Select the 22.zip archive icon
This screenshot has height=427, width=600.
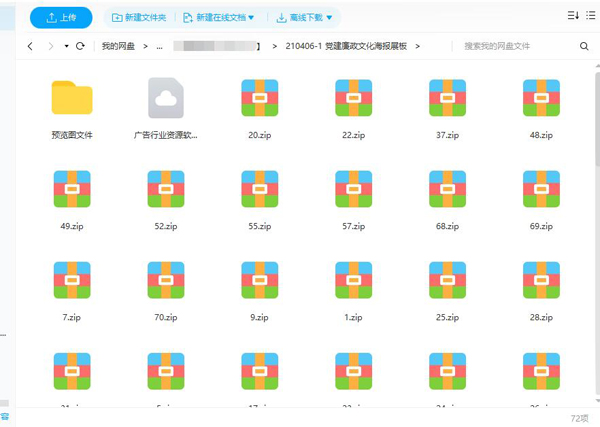[x=354, y=98]
